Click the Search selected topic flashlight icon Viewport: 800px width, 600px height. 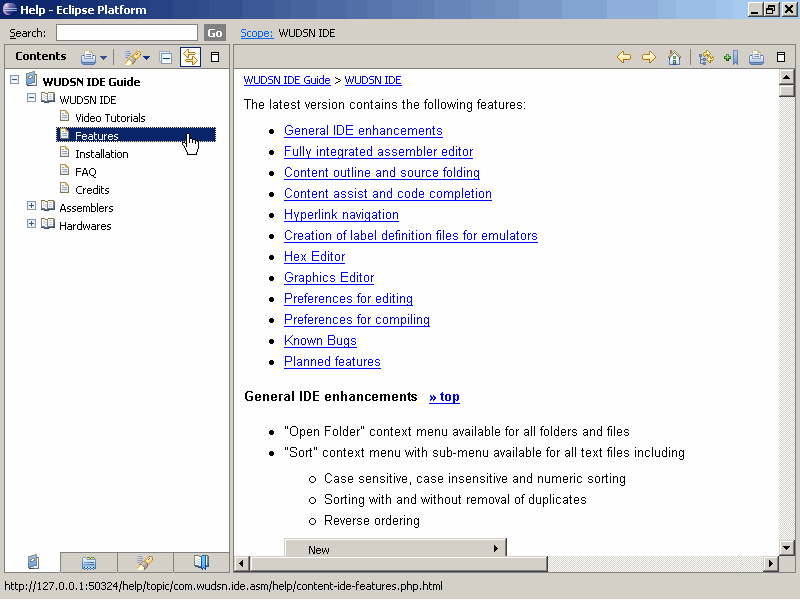133,57
